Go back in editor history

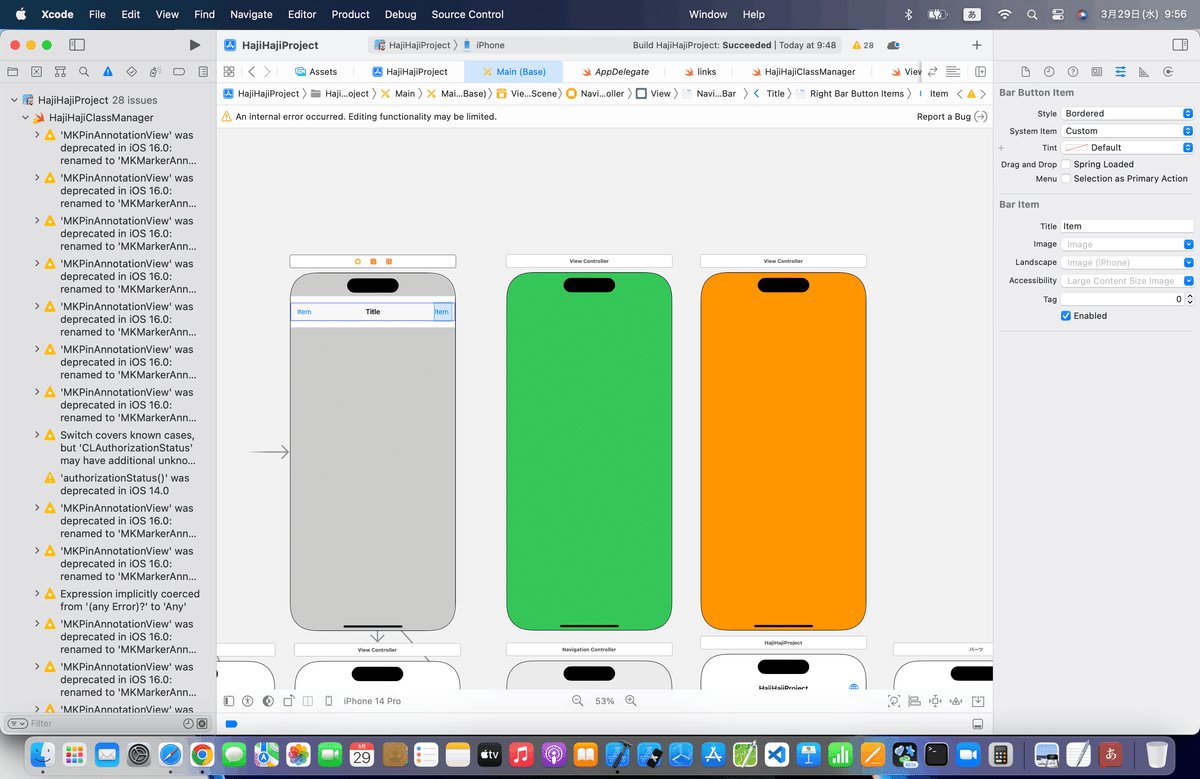point(251,72)
